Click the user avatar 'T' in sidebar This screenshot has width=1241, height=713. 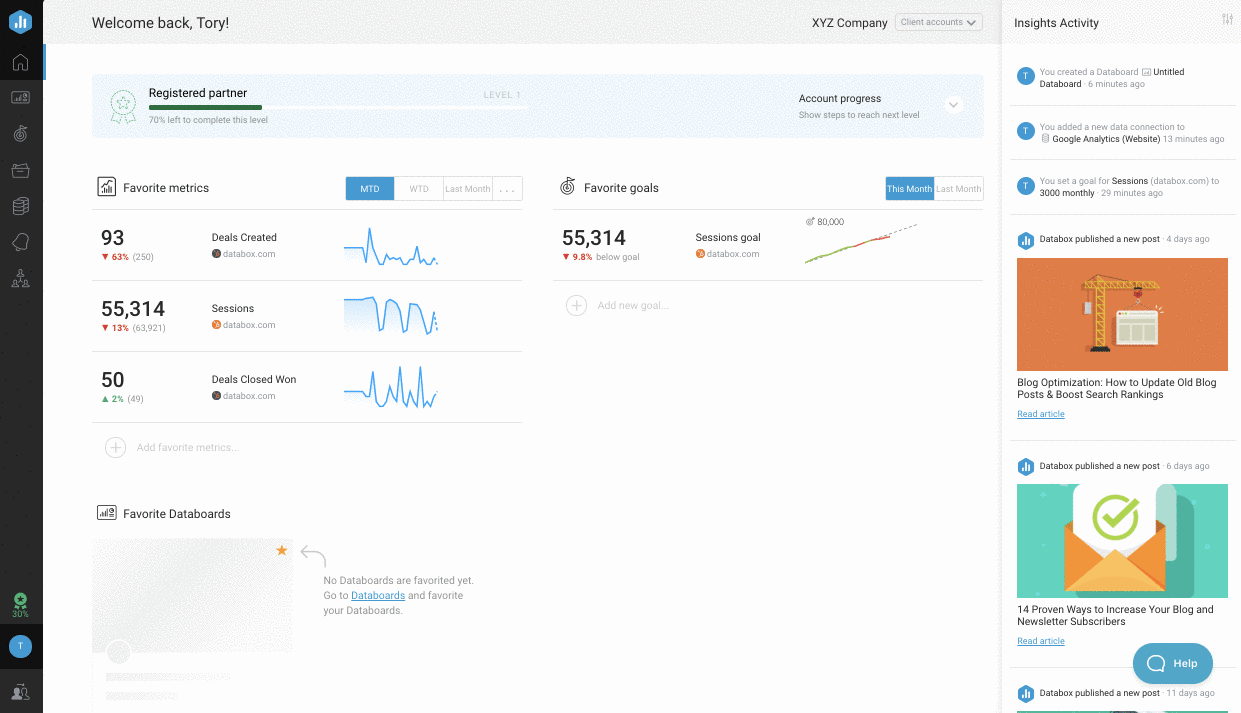pos(20,647)
